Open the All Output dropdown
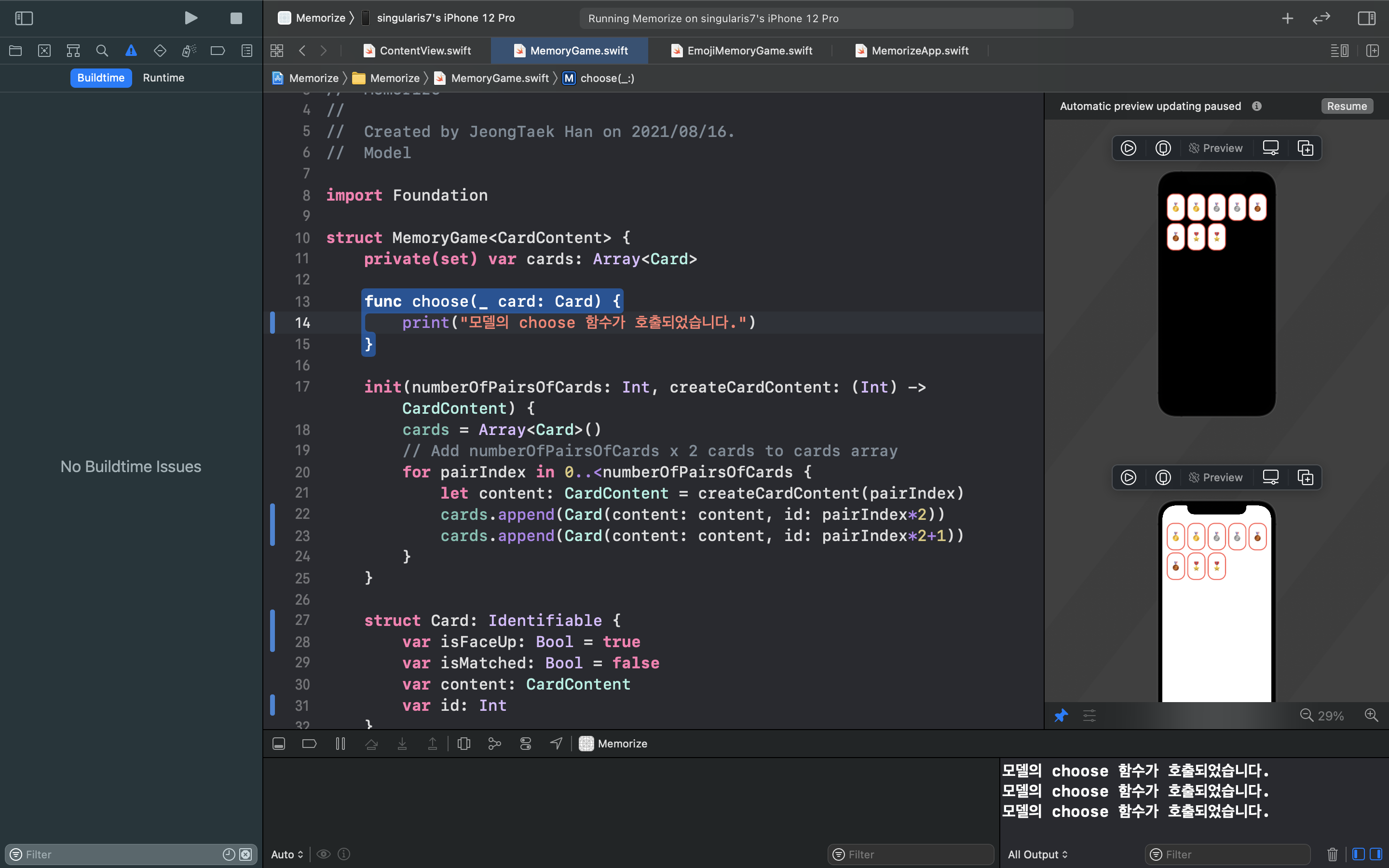This screenshot has width=1389, height=868. pyautogui.click(x=1038, y=854)
